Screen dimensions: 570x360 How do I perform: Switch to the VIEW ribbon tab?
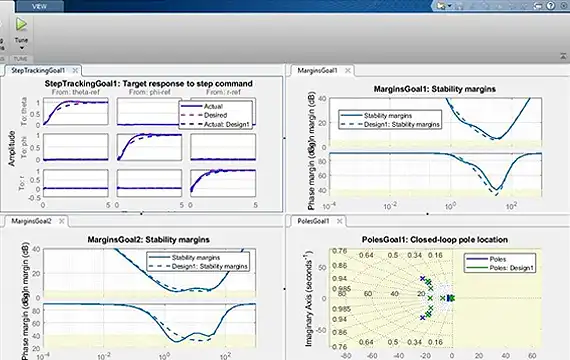[39, 6]
